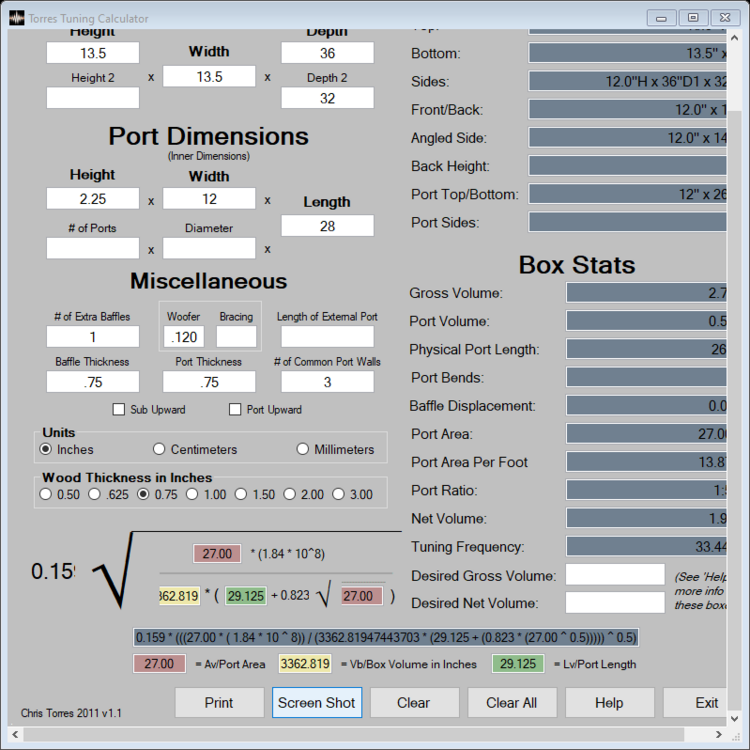Click the Woofer displacement field showing .120

pos(184,337)
